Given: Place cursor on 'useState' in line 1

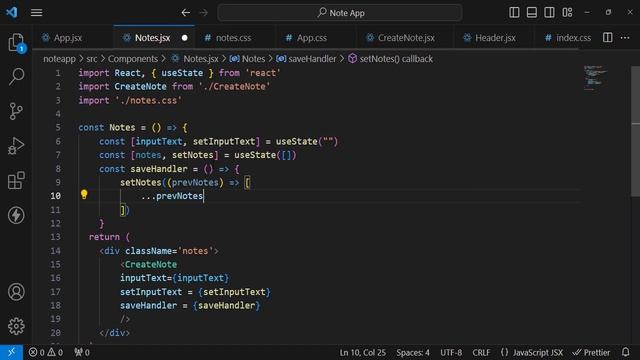Looking at the screenshot, I should (x=182, y=73).
